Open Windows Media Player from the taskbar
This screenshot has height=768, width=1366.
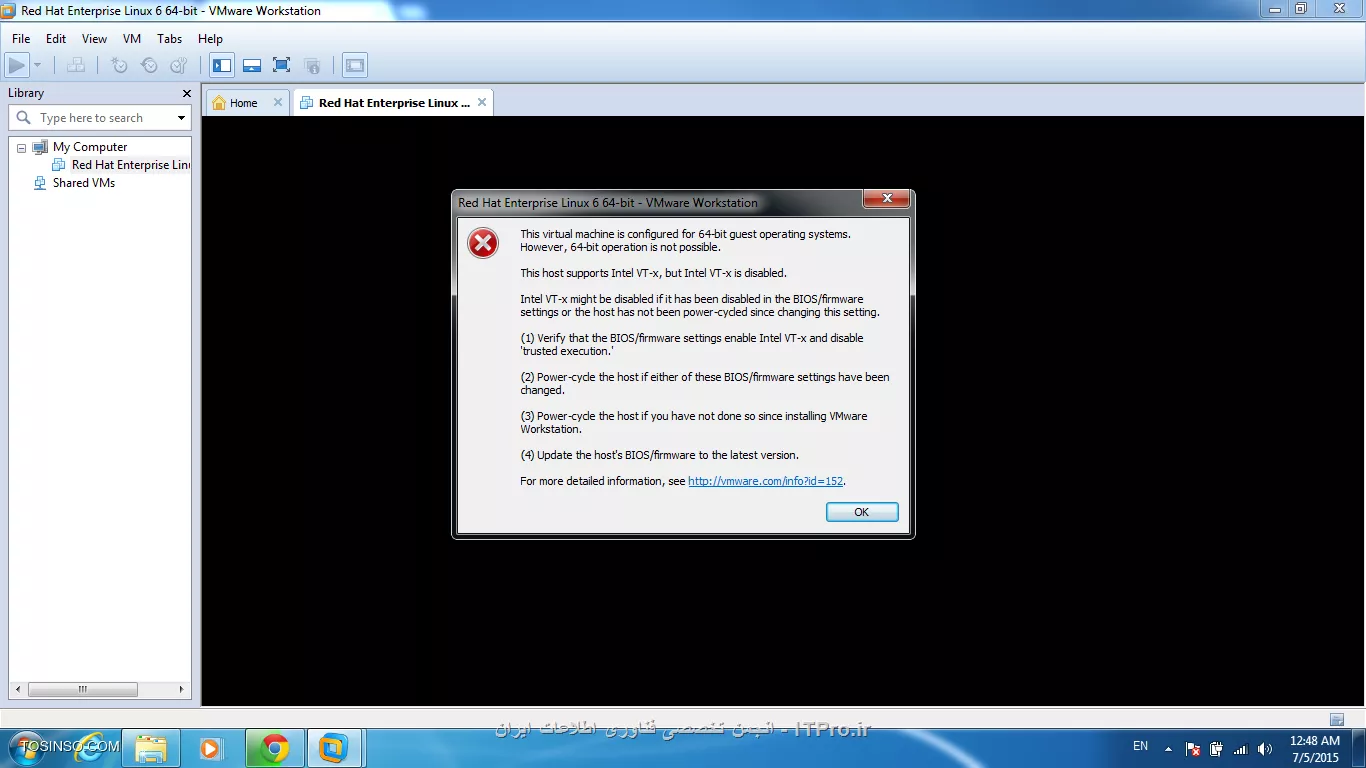(210, 748)
